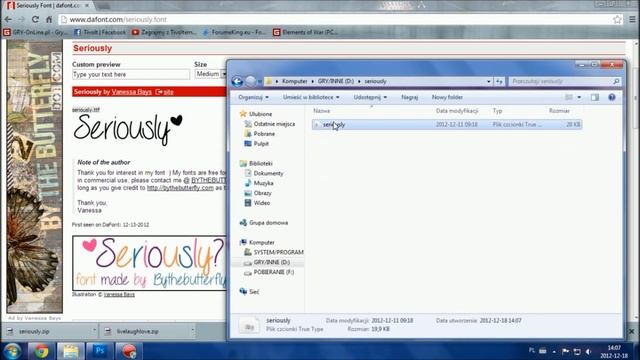Click the red recorder taskbar icon
The width and height of the screenshot is (640, 360).
129,351
